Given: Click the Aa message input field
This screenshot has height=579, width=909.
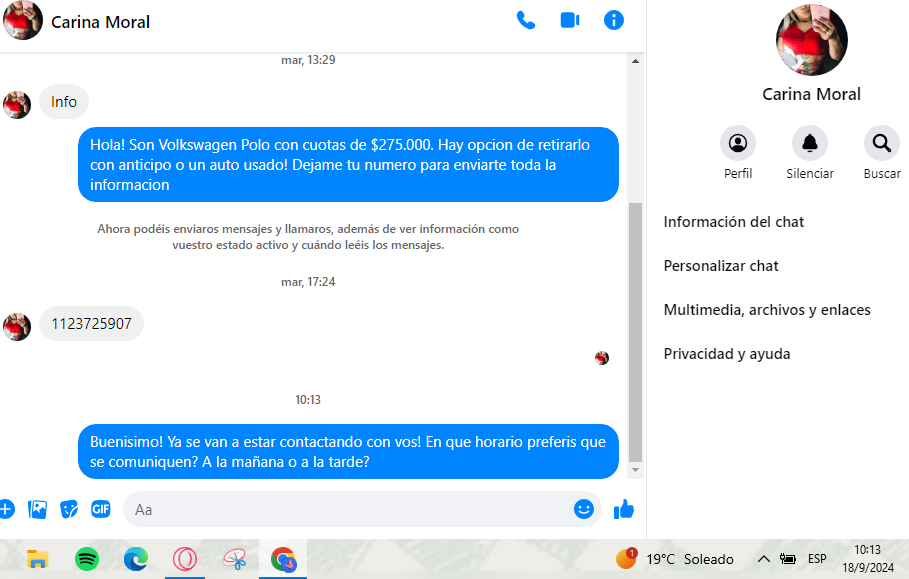Looking at the screenshot, I should [x=348, y=509].
